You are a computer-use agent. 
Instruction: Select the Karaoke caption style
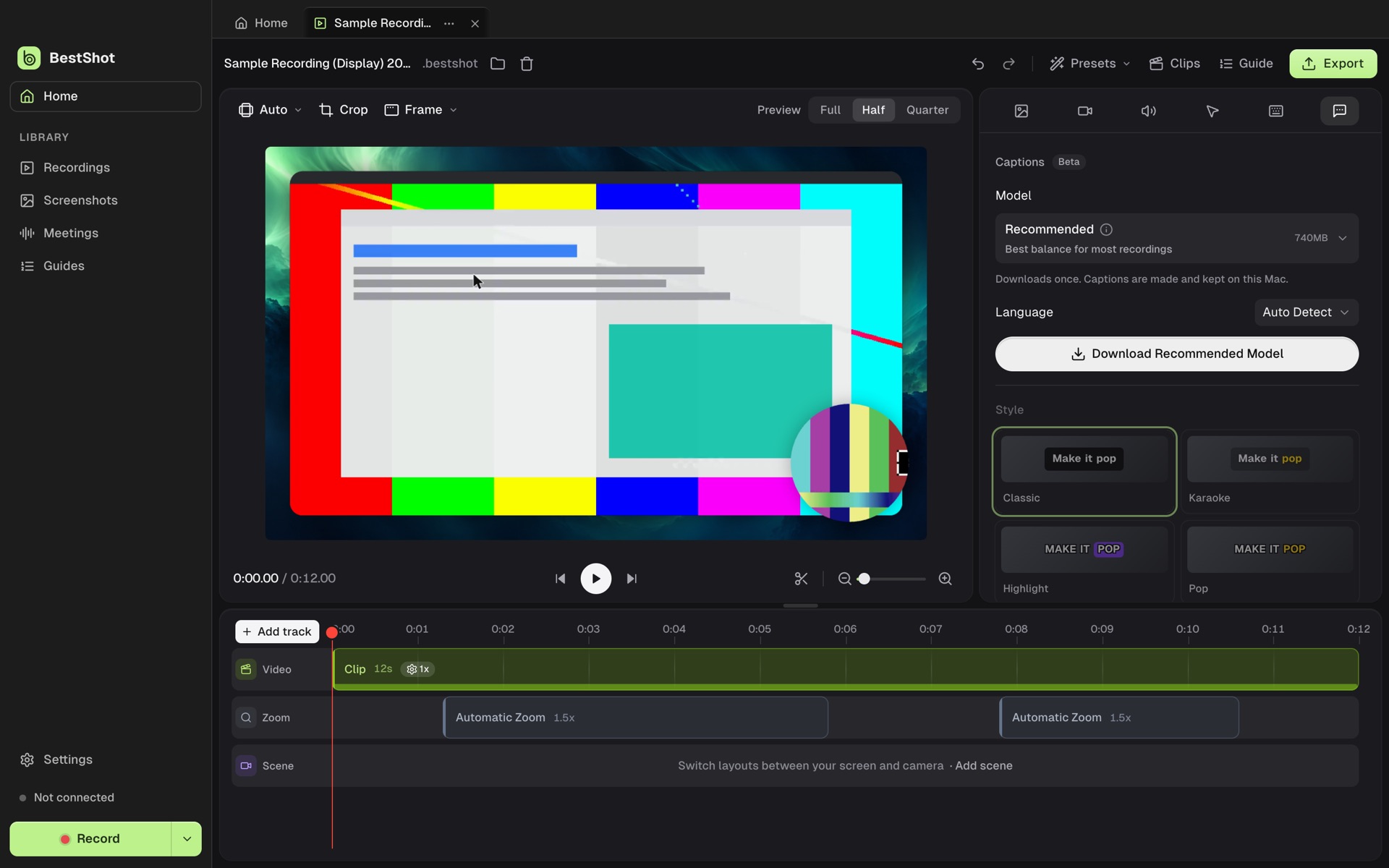(x=1270, y=472)
